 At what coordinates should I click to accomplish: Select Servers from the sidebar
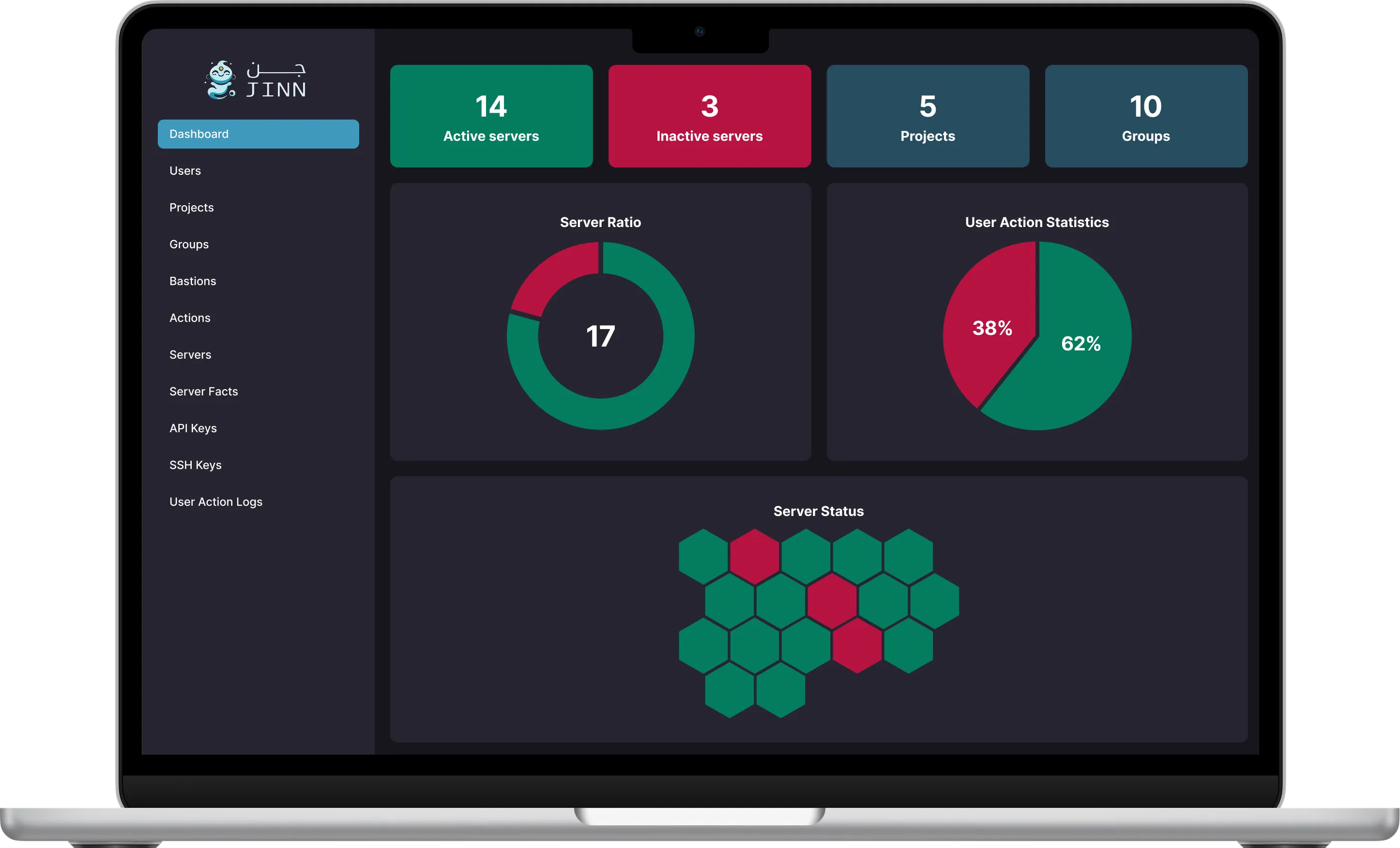190,355
